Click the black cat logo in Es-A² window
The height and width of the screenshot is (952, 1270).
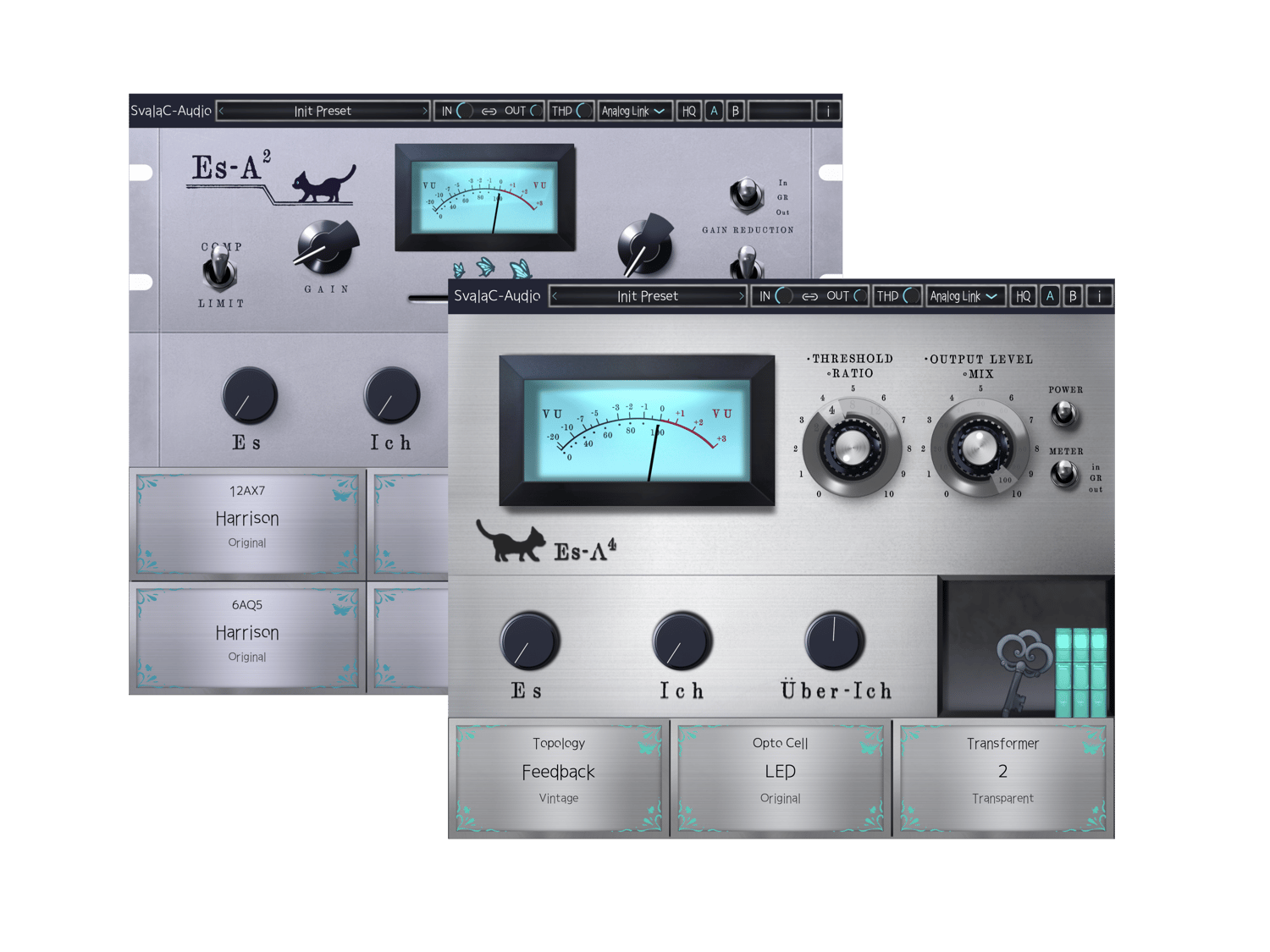(x=323, y=184)
